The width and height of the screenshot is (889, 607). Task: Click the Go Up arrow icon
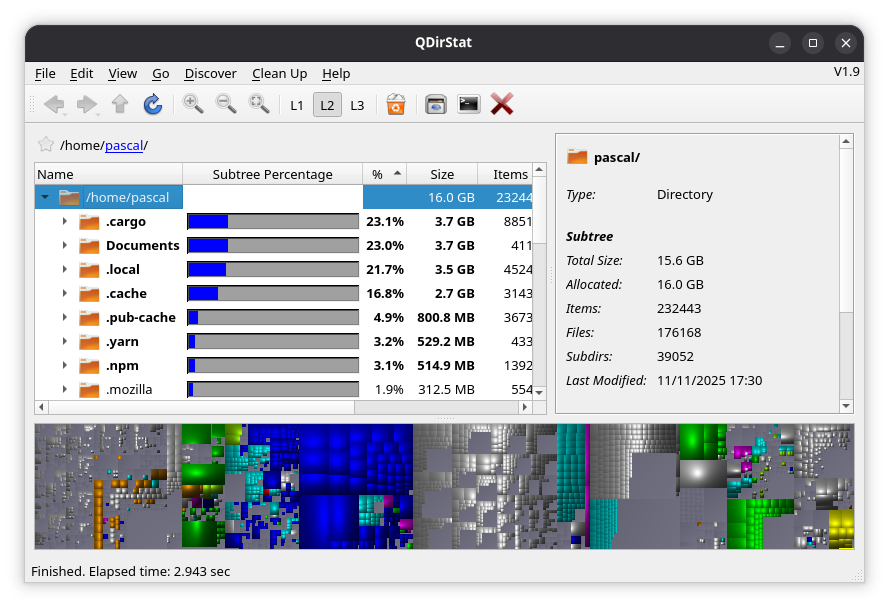pos(120,104)
